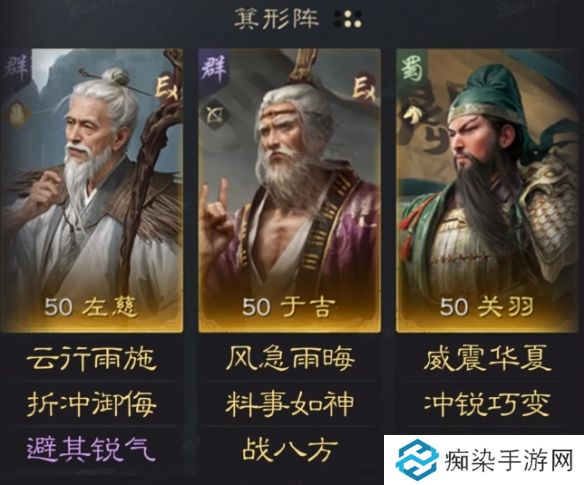Viewport: 584px width, 485px height.
Task: Click the archer troop icon on 于吉 card
Action: (214, 115)
